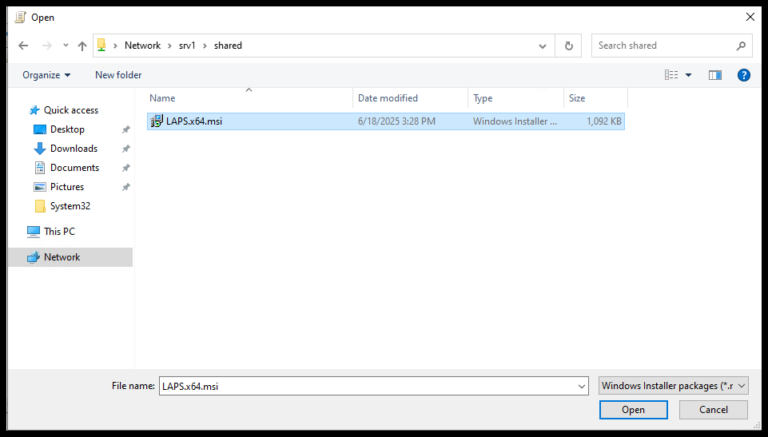Select the srv1 breadcrumb segment

[187, 46]
